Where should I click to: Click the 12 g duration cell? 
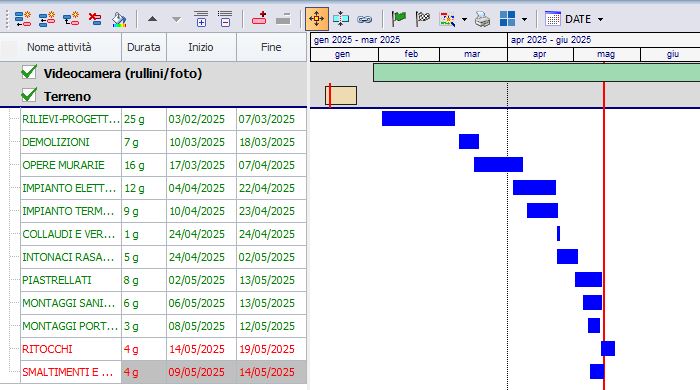pos(144,188)
